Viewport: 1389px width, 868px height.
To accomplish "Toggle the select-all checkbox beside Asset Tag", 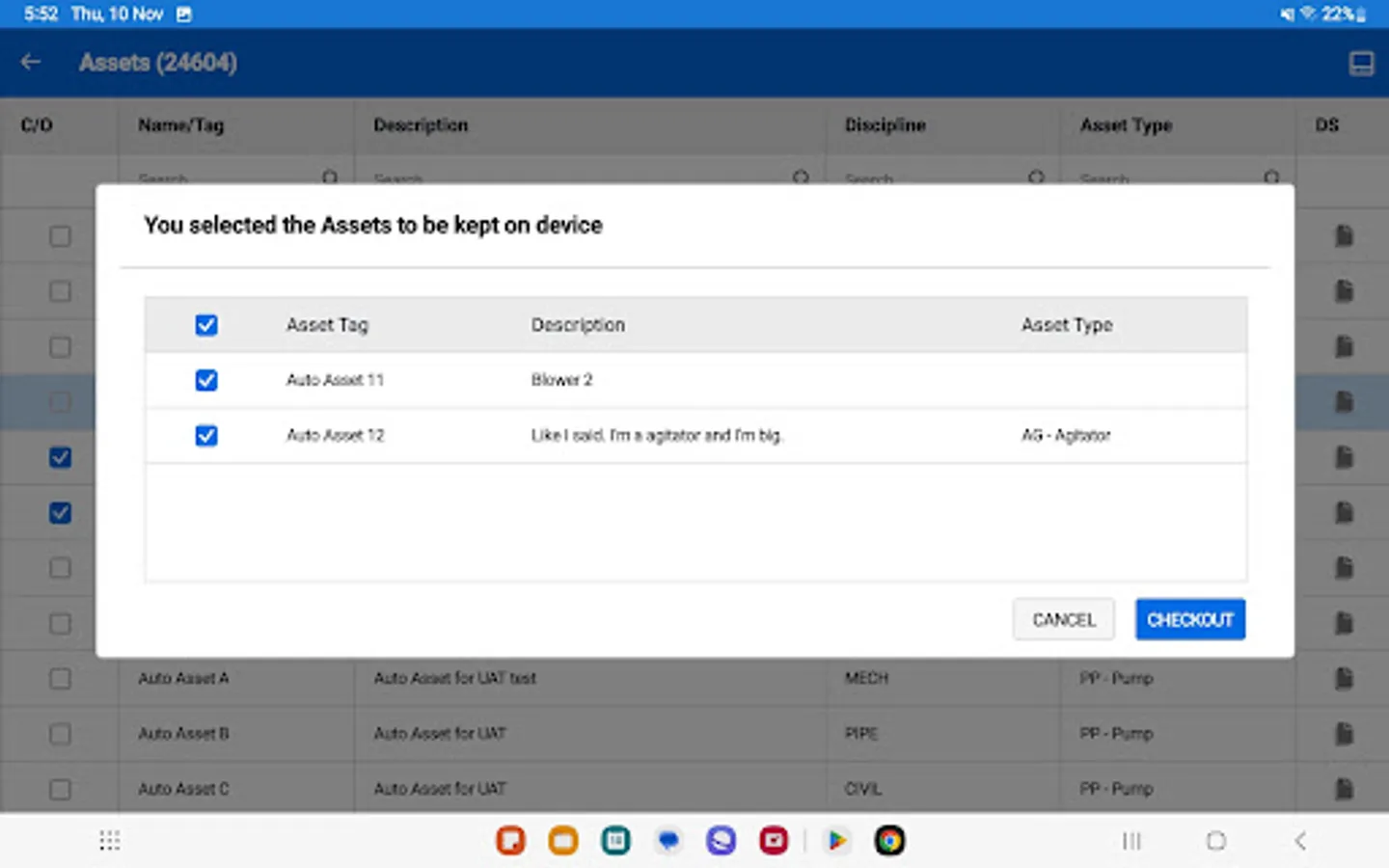I will click(x=206, y=325).
